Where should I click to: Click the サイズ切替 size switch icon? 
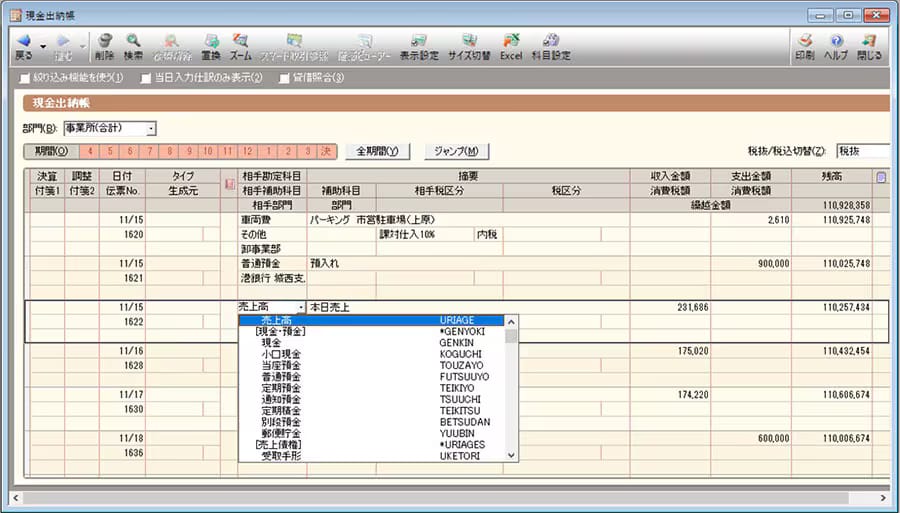[470, 41]
